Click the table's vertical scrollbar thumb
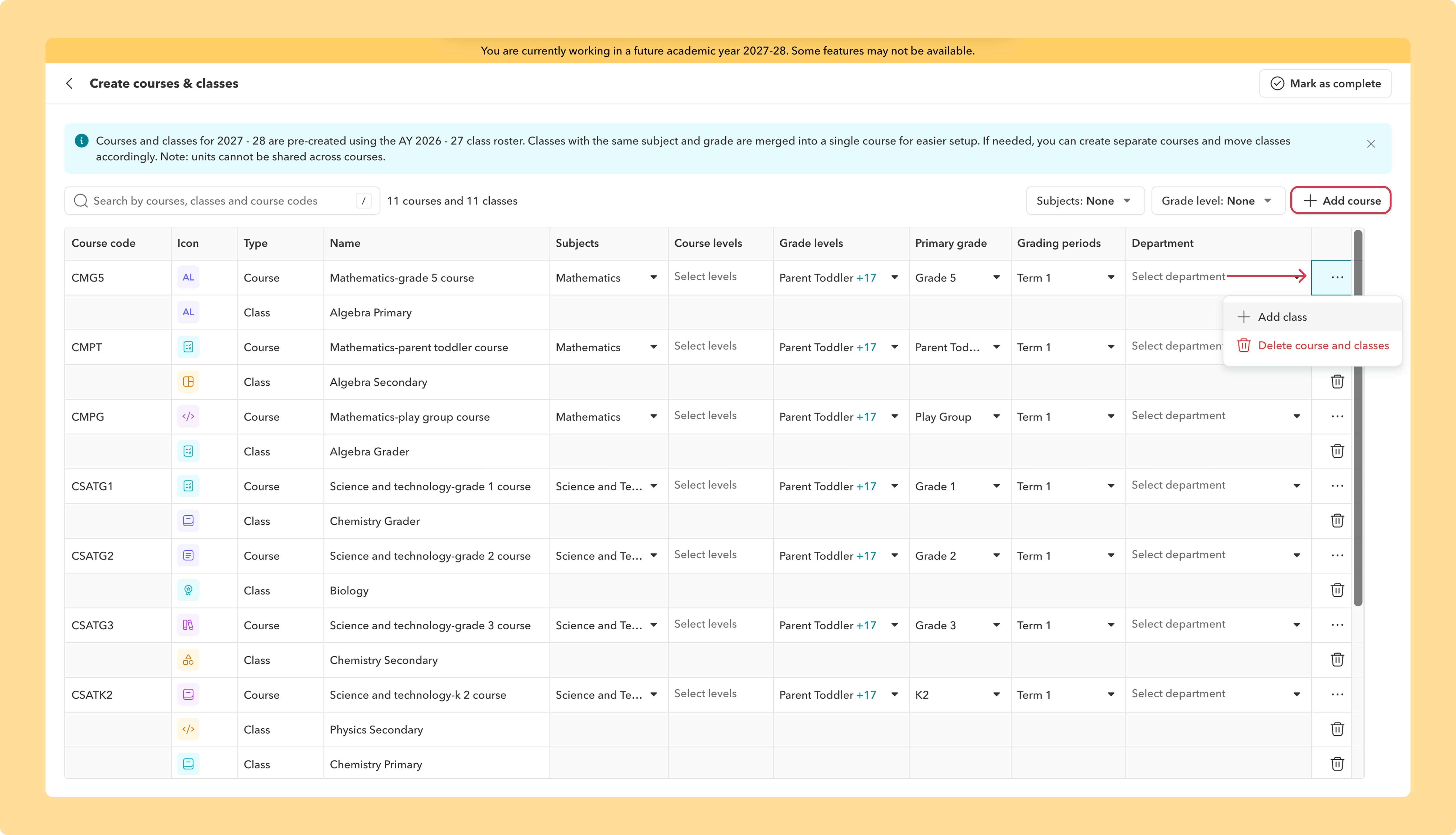 click(x=1357, y=417)
